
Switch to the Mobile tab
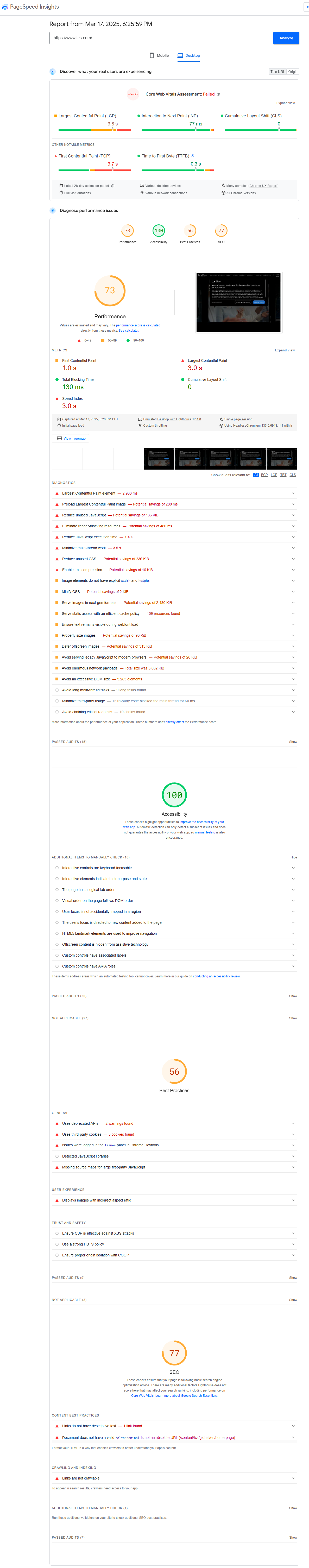pos(159,55)
